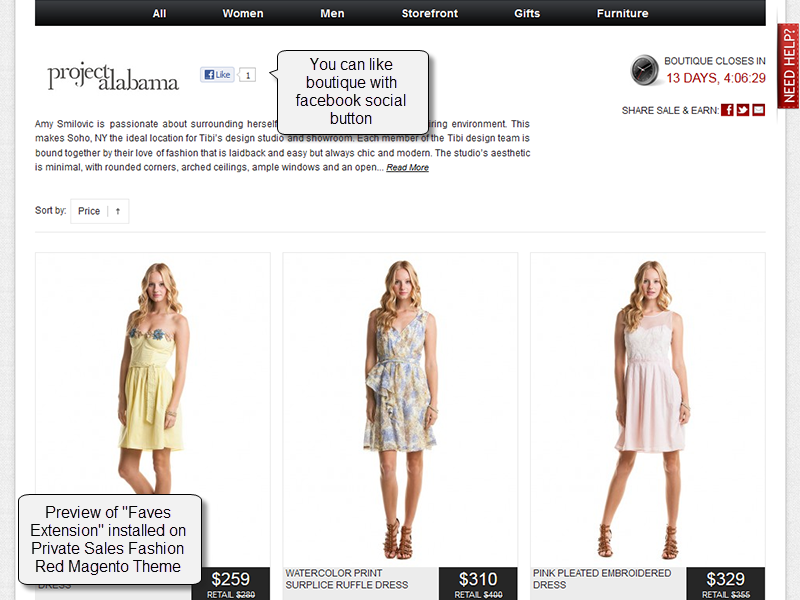800x600 pixels.
Task: Open the Women menu category
Action: point(243,13)
